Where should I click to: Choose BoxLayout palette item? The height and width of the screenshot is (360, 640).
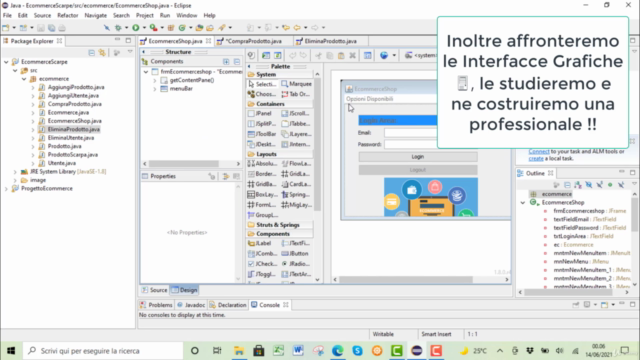[262, 195]
